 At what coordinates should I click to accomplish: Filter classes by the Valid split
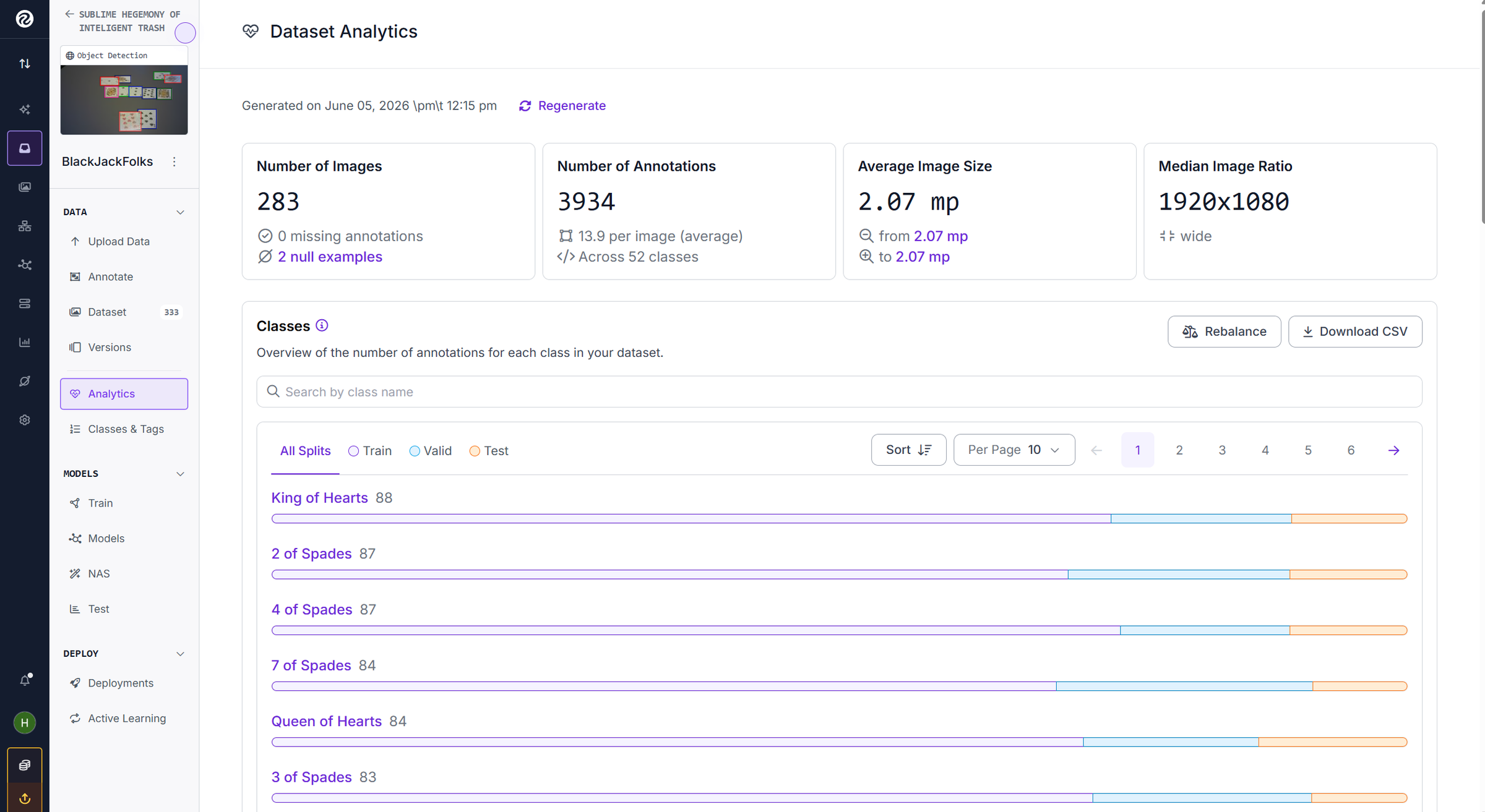(x=431, y=451)
